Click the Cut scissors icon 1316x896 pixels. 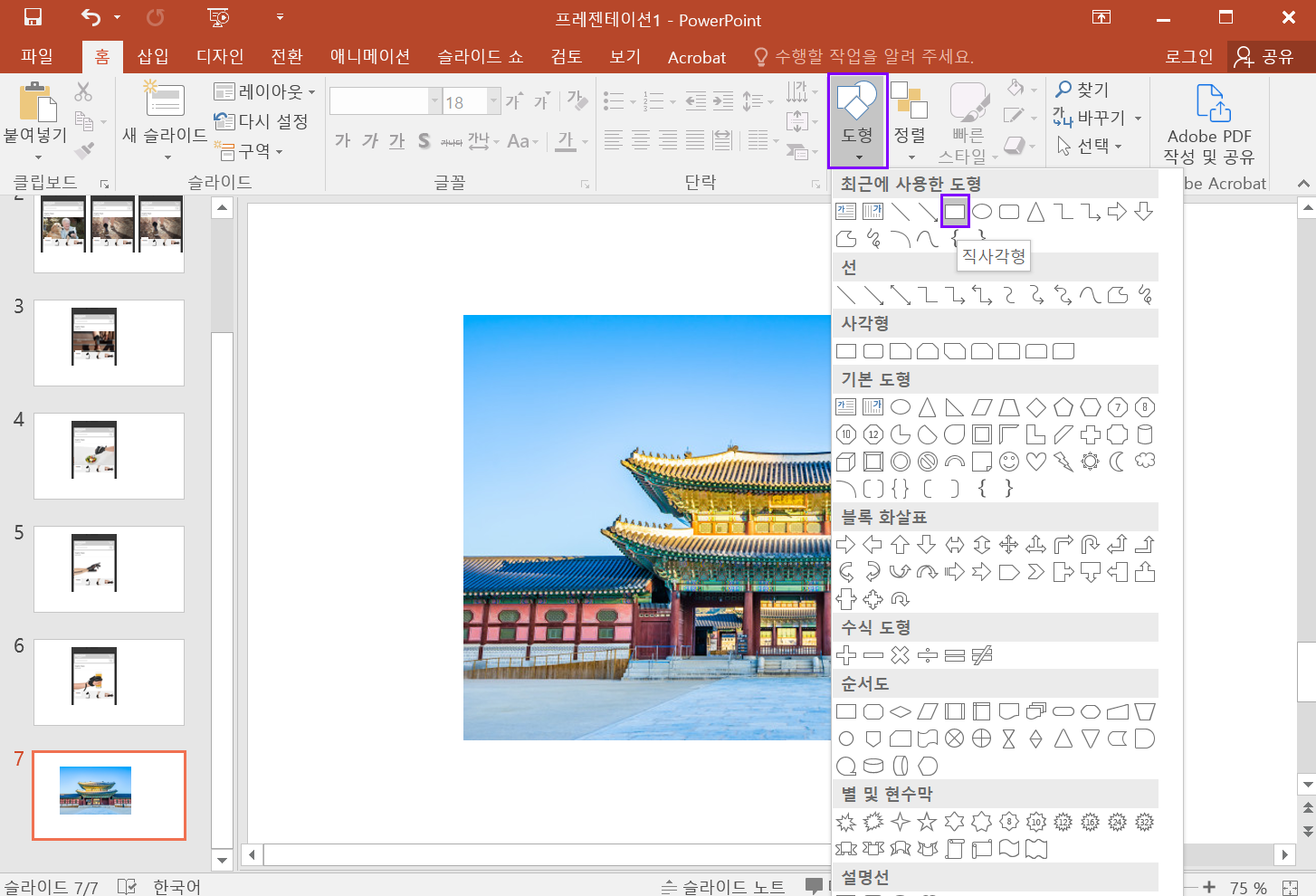tap(83, 91)
